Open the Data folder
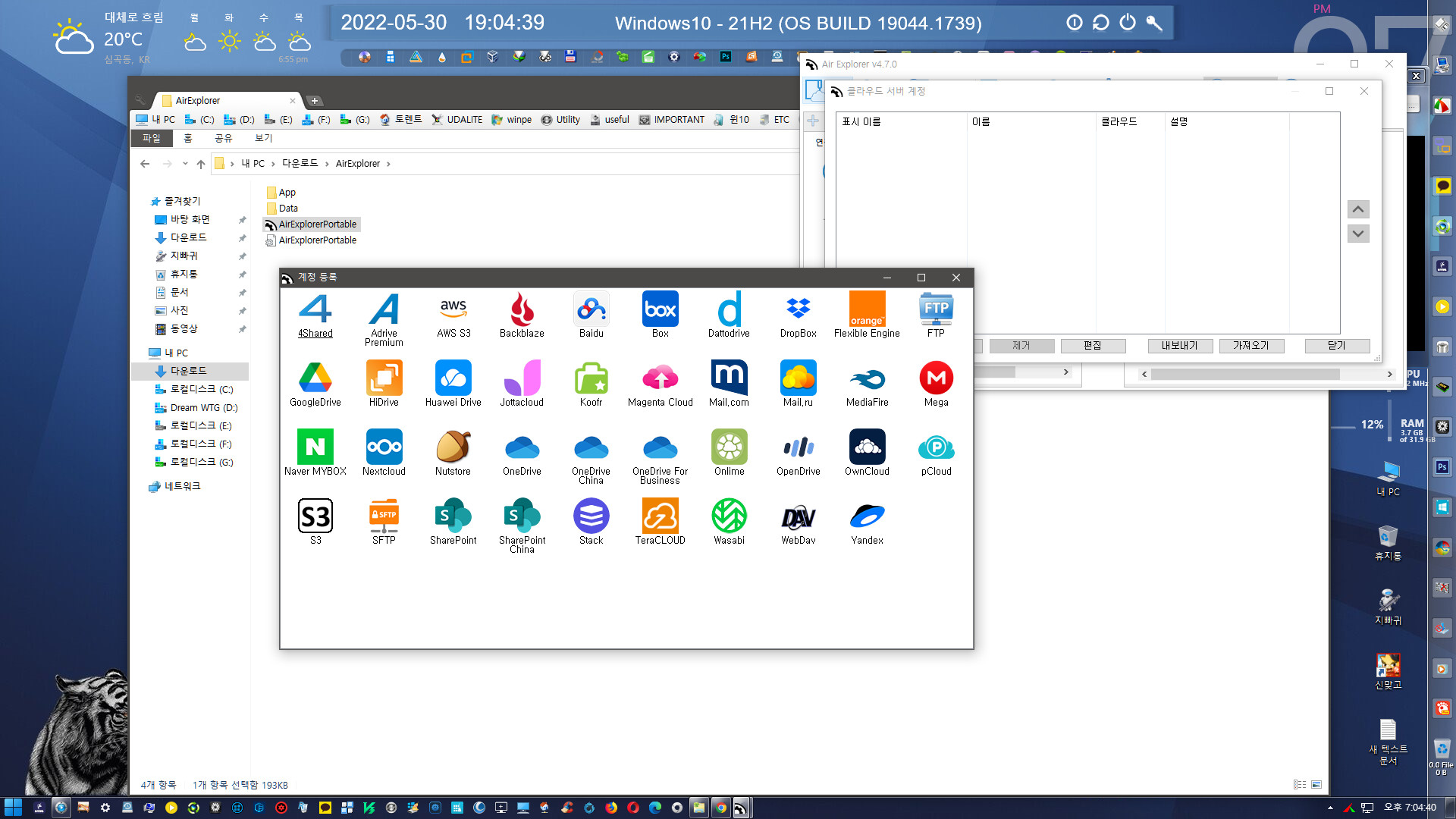The height and width of the screenshot is (819, 1456). tap(282, 209)
